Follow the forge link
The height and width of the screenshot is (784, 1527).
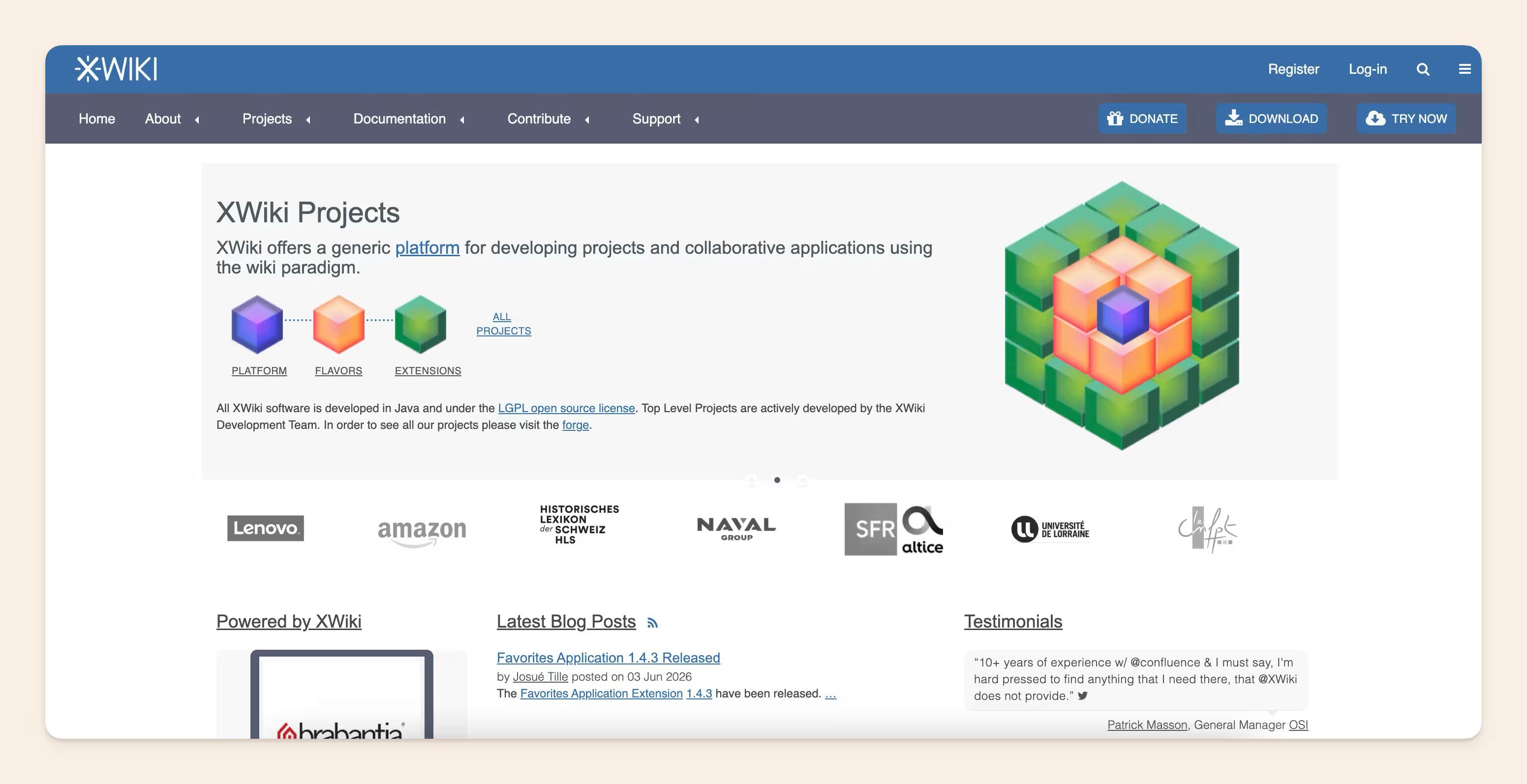(576, 425)
